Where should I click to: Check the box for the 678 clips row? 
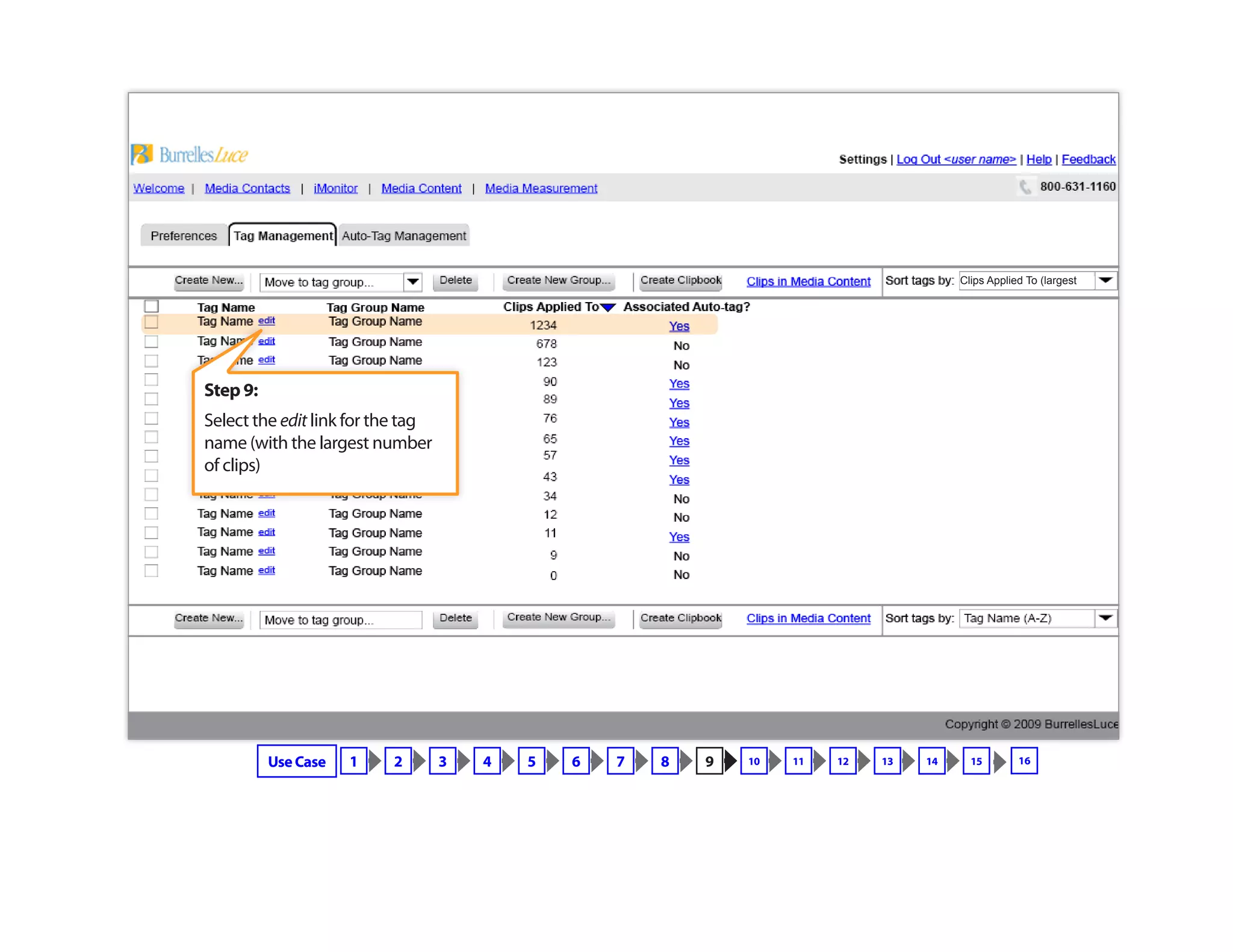pyautogui.click(x=151, y=341)
